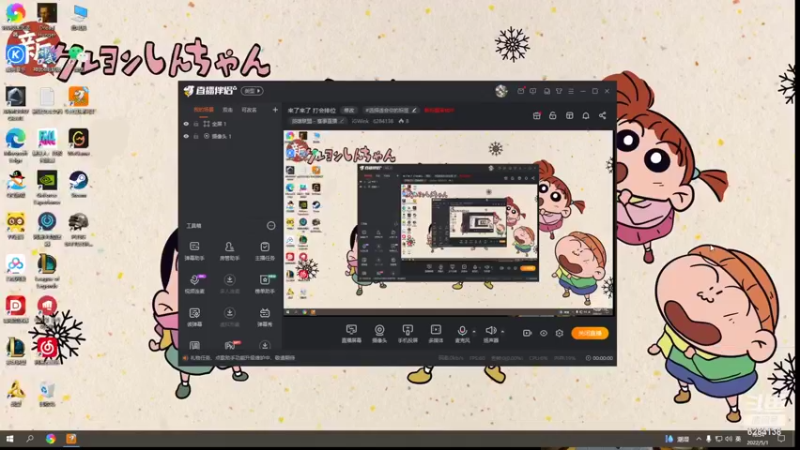Toggle the lock on the 全屏 1 source
This screenshot has height=450, width=800.
[195, 124]
